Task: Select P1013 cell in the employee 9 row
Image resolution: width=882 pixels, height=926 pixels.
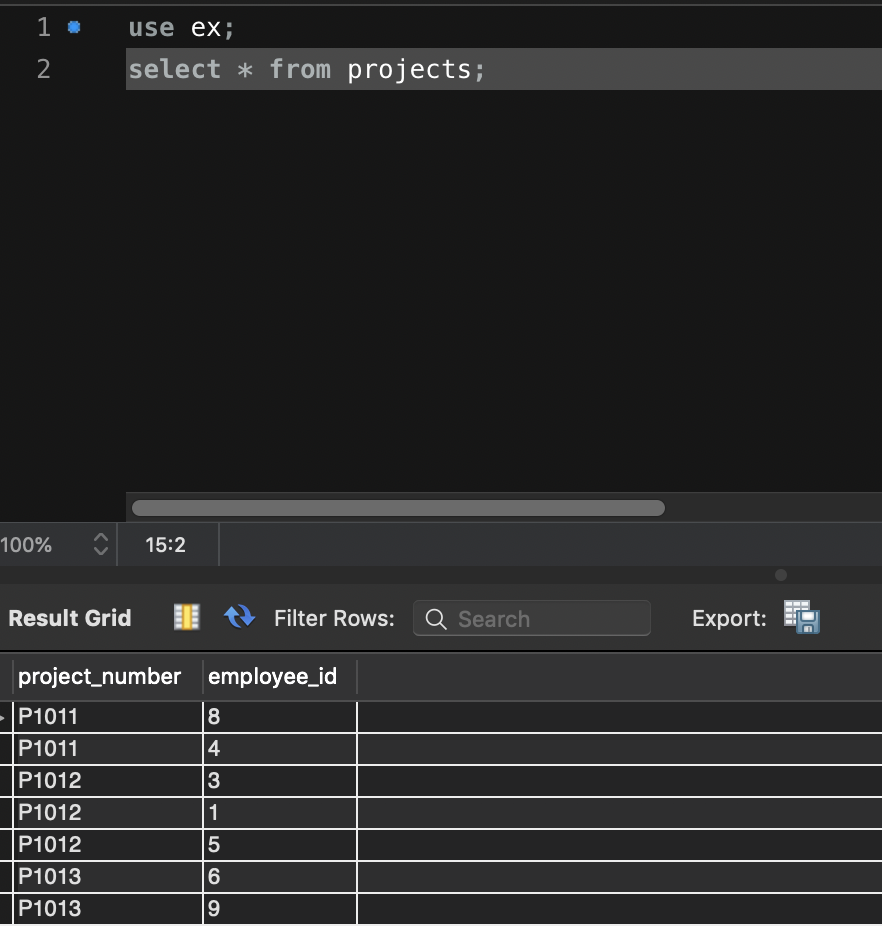Action: pyautogui.click(x=108, y=908)
